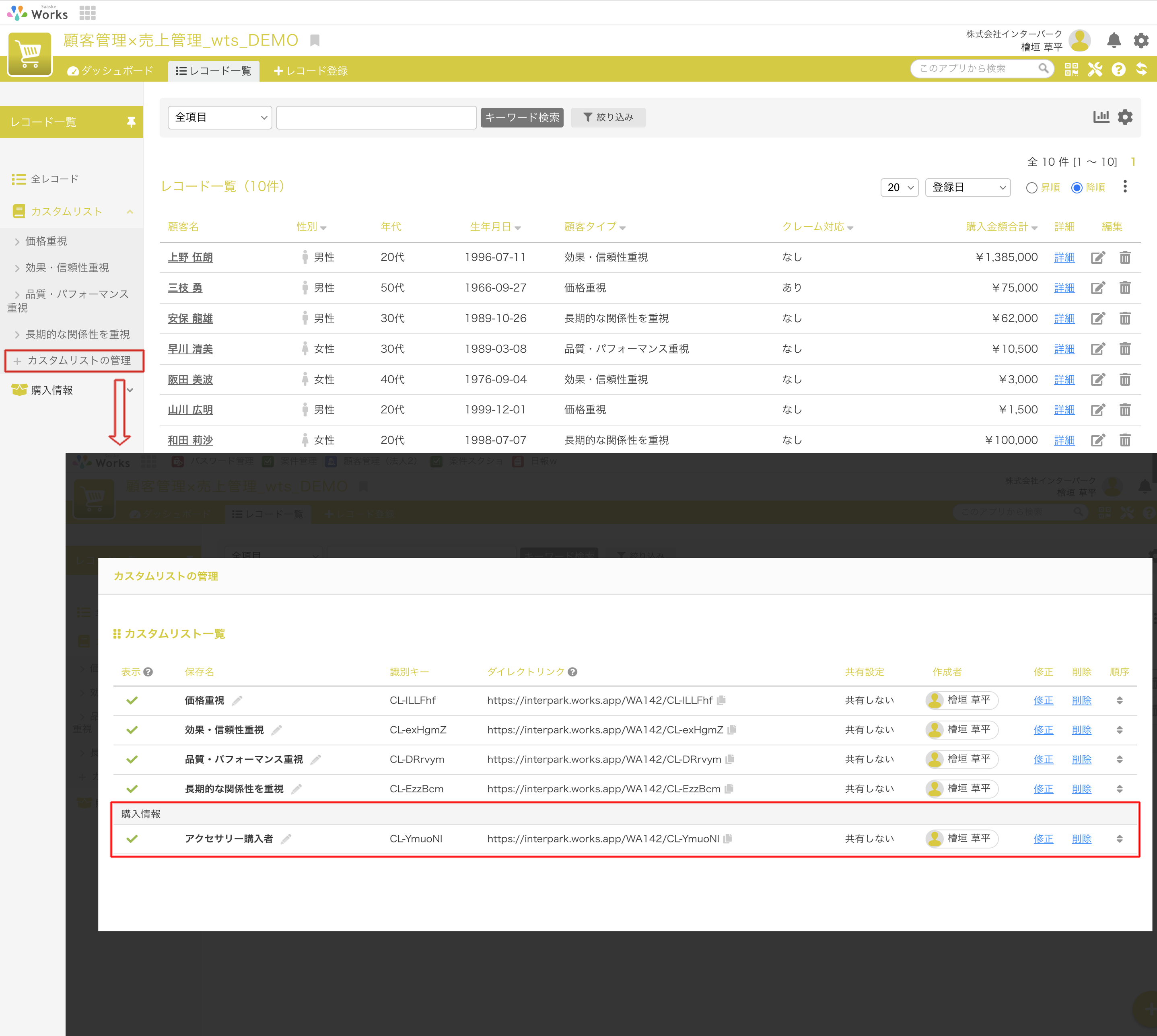Click the bookmark icon beside the app title
1157x1036 pixels.
(315, 40)
